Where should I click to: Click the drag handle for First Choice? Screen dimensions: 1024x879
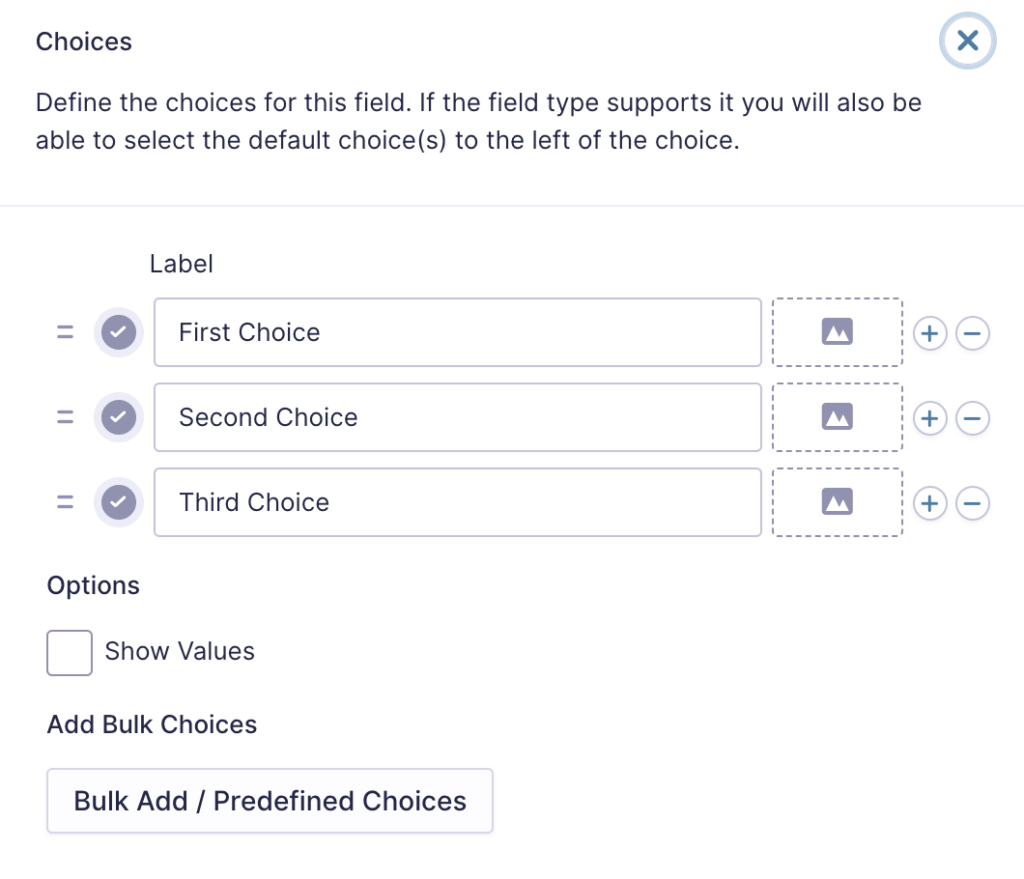pos(65,332)
